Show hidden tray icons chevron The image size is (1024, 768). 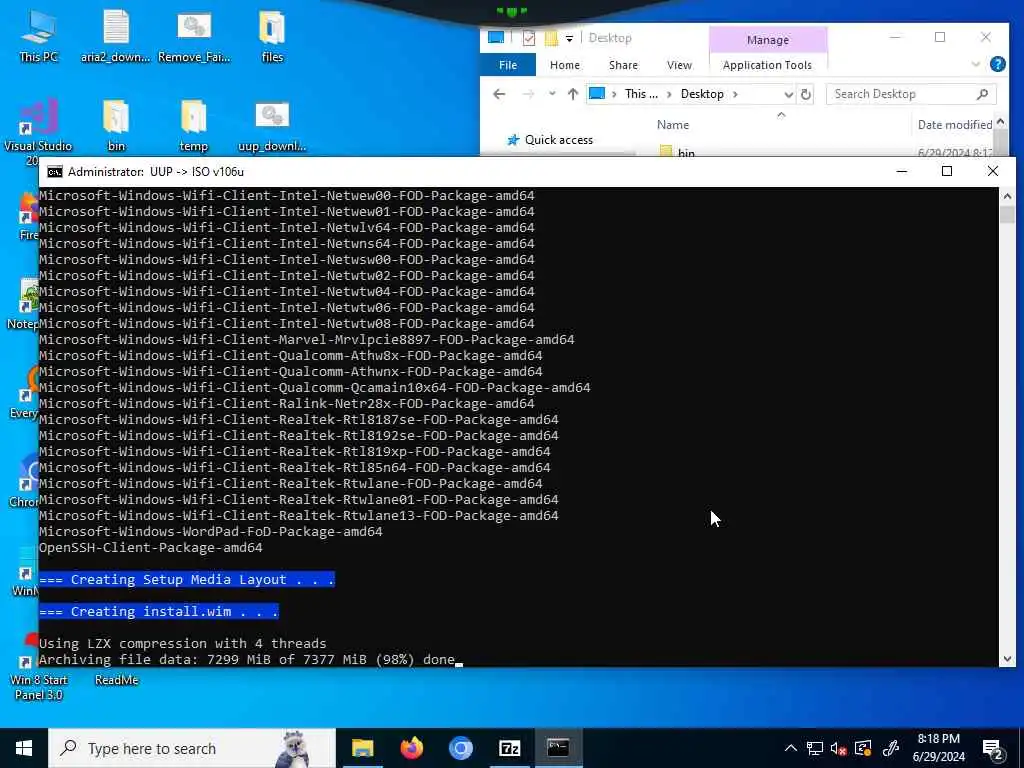(790, 748)
